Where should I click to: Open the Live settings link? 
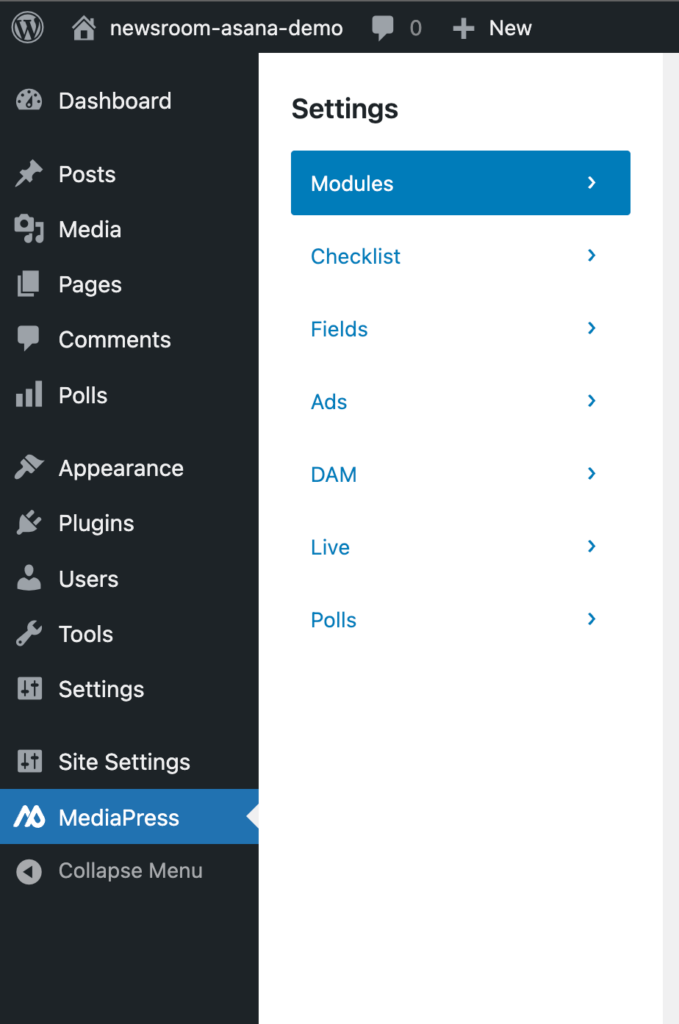point(330,547)
